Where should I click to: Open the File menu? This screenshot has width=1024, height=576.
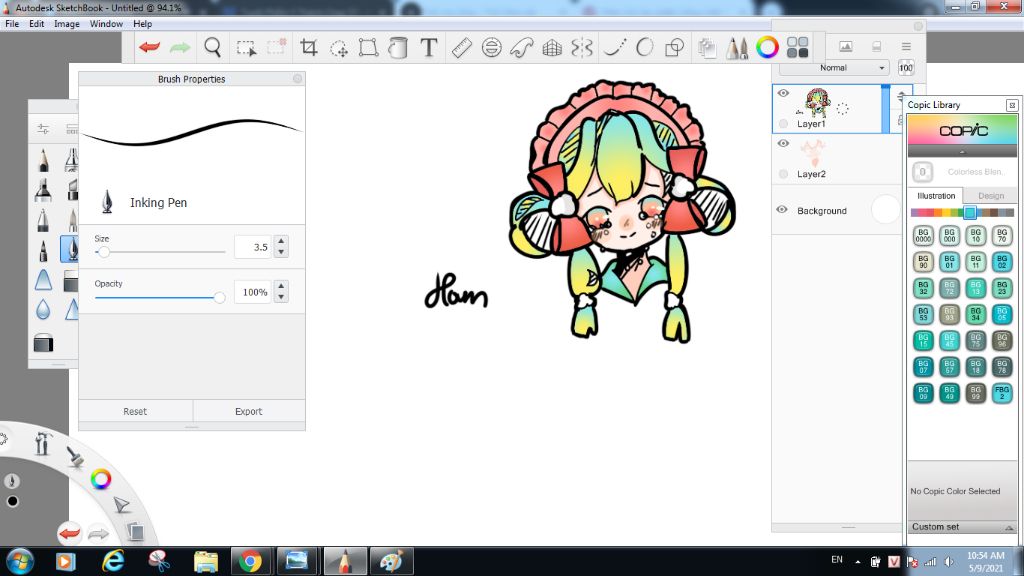12,24
